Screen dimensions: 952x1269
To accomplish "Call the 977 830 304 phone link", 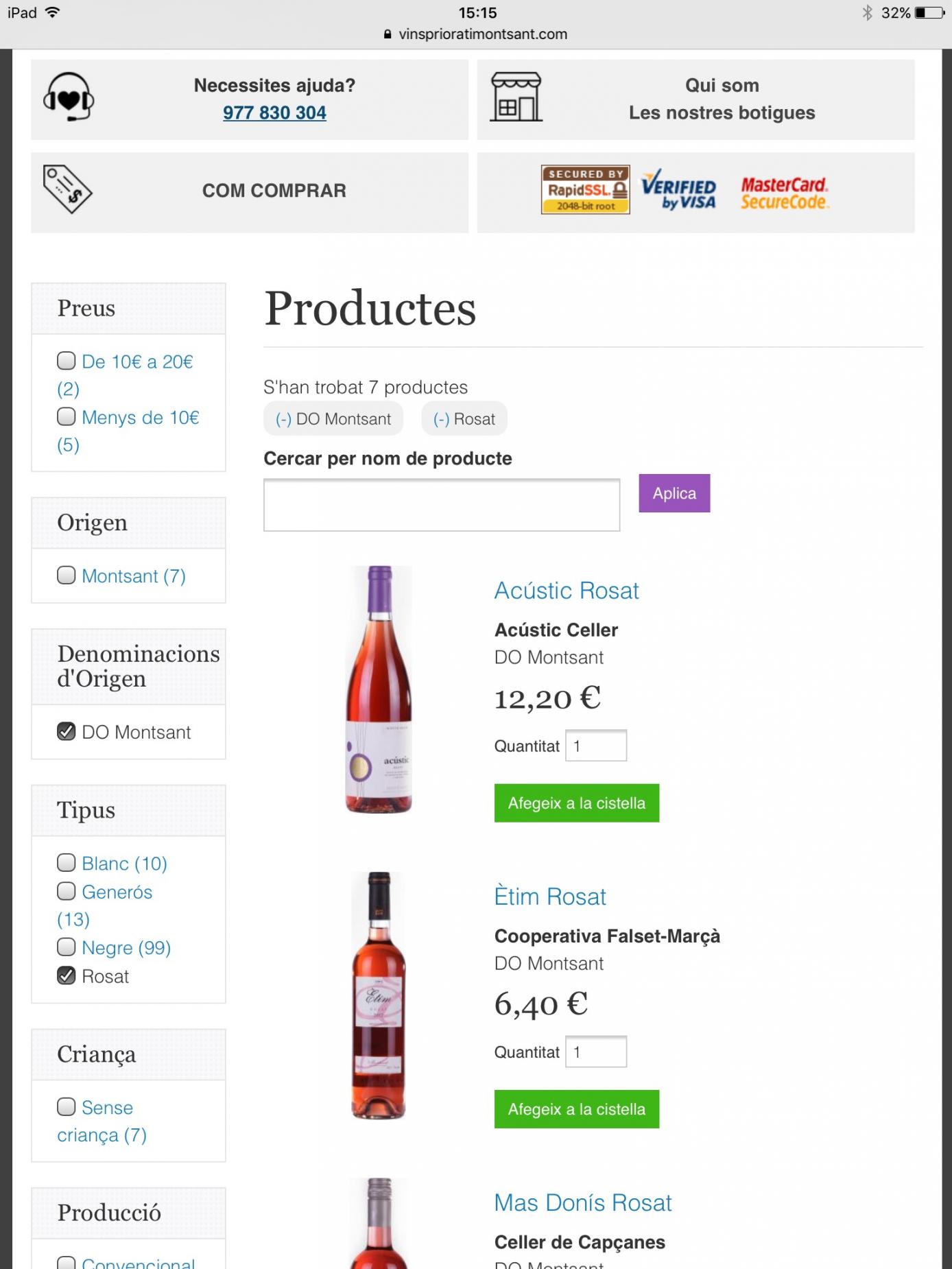I will [274, 112].
